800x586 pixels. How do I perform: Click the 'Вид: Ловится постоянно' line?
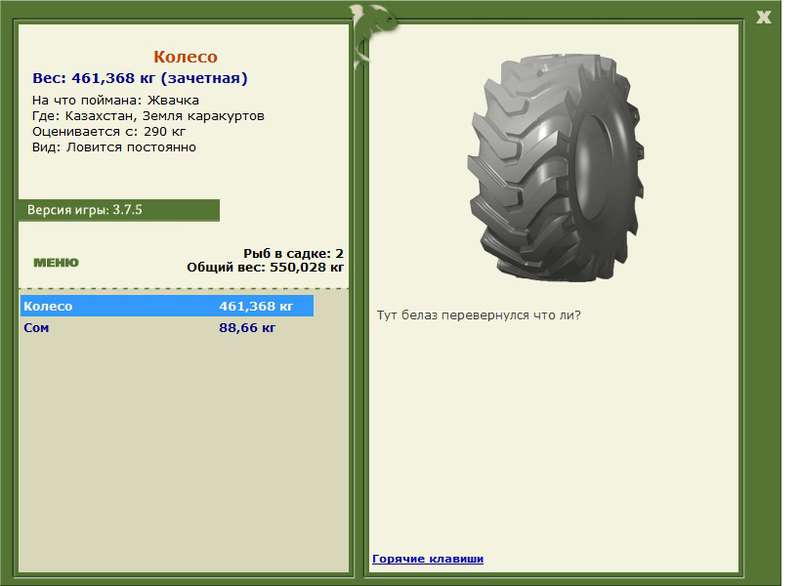pyautogui.click(x=114, y=147)
